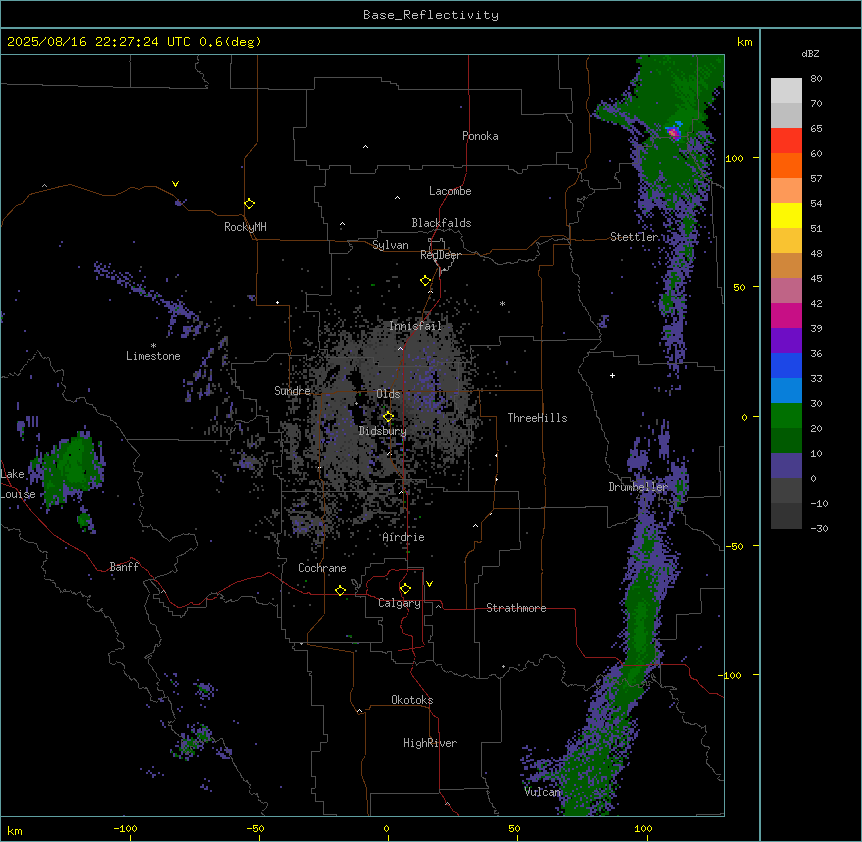The height and width of the screenshot is (842, 862).
Task: Click the RedDeer city label
Action: click(x=440, y=255)
